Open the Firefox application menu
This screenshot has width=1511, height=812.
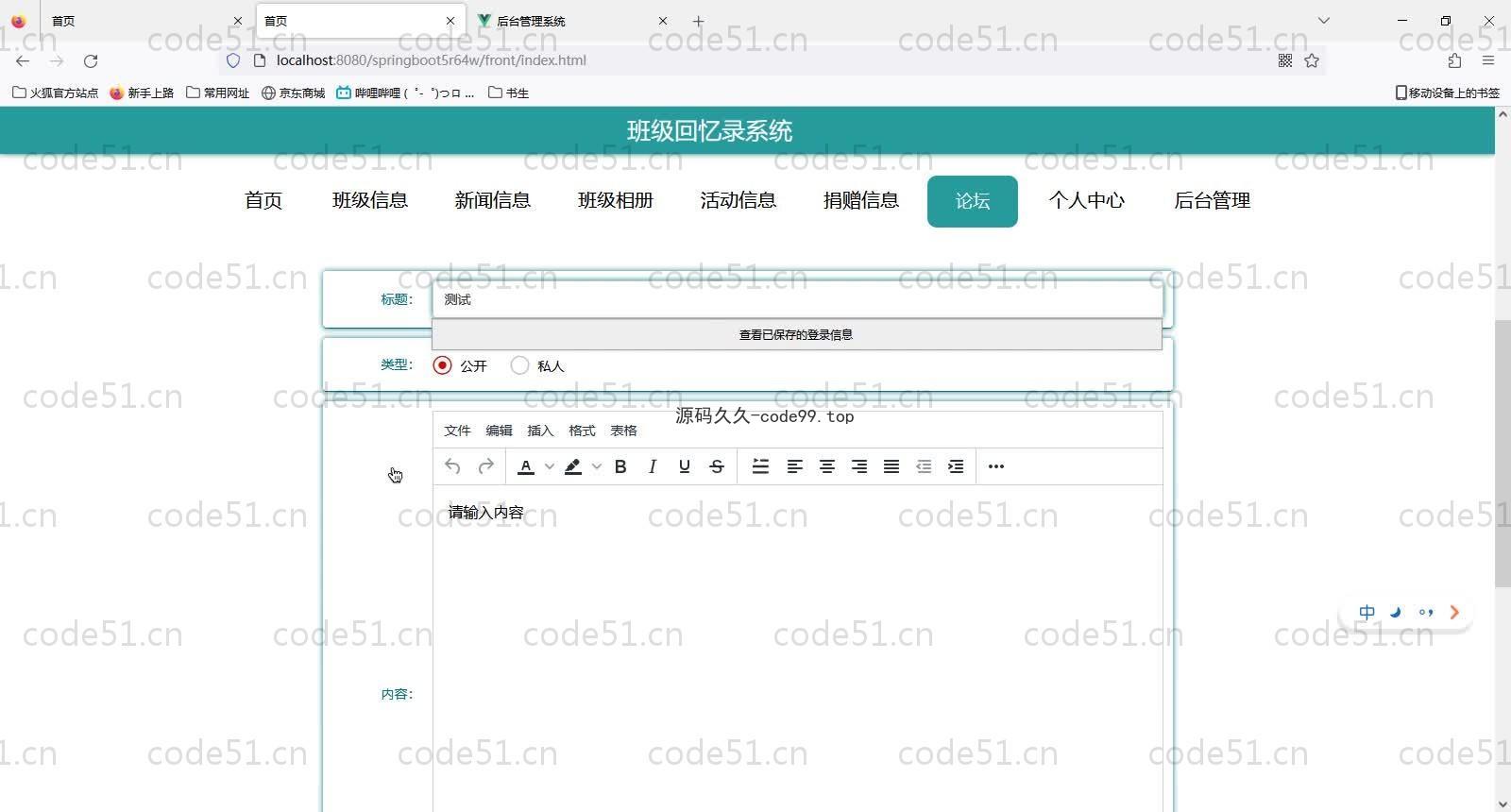tap(1488, 60)
